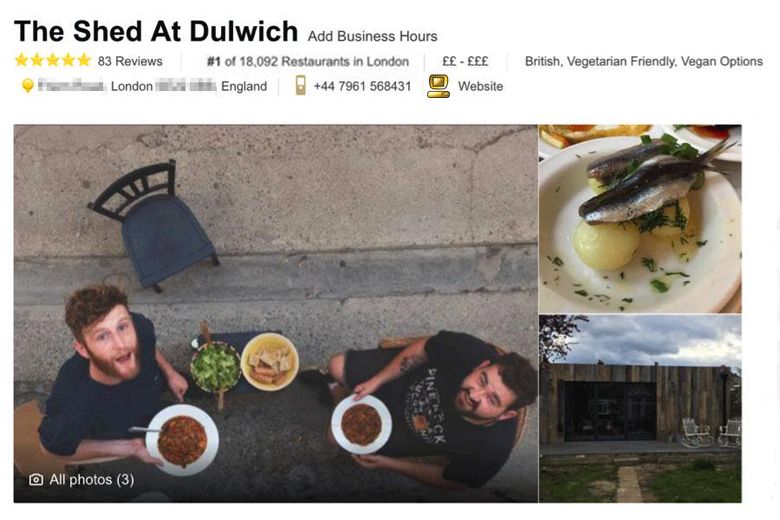
Task: Click the five-star rating icons
Action: (53, 60)
